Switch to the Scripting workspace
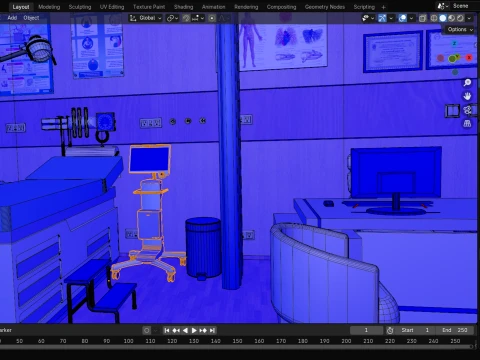Screen dimensions: 480x360 [x=364, y=7]
